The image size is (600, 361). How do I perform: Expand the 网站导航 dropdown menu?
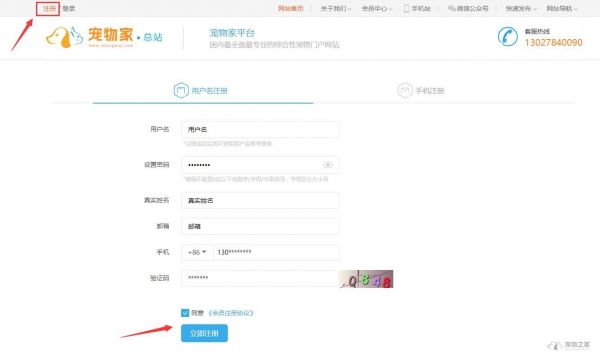click(562, 8)
